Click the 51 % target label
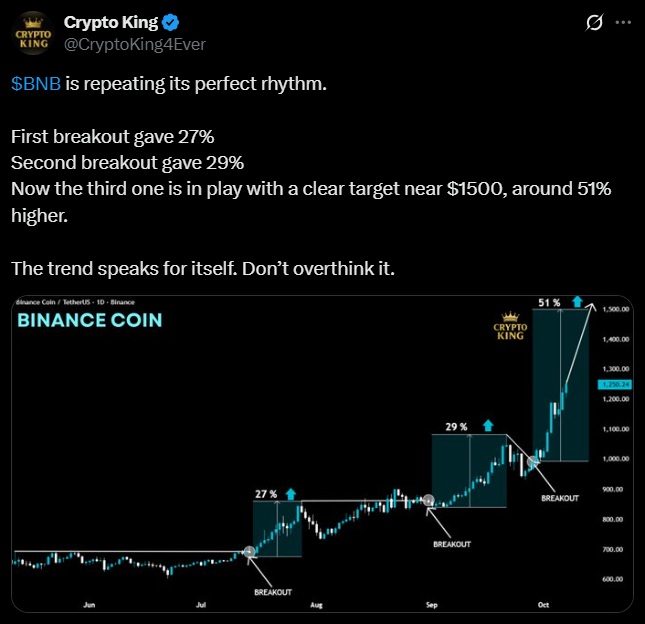 click(x=549, y=301)
